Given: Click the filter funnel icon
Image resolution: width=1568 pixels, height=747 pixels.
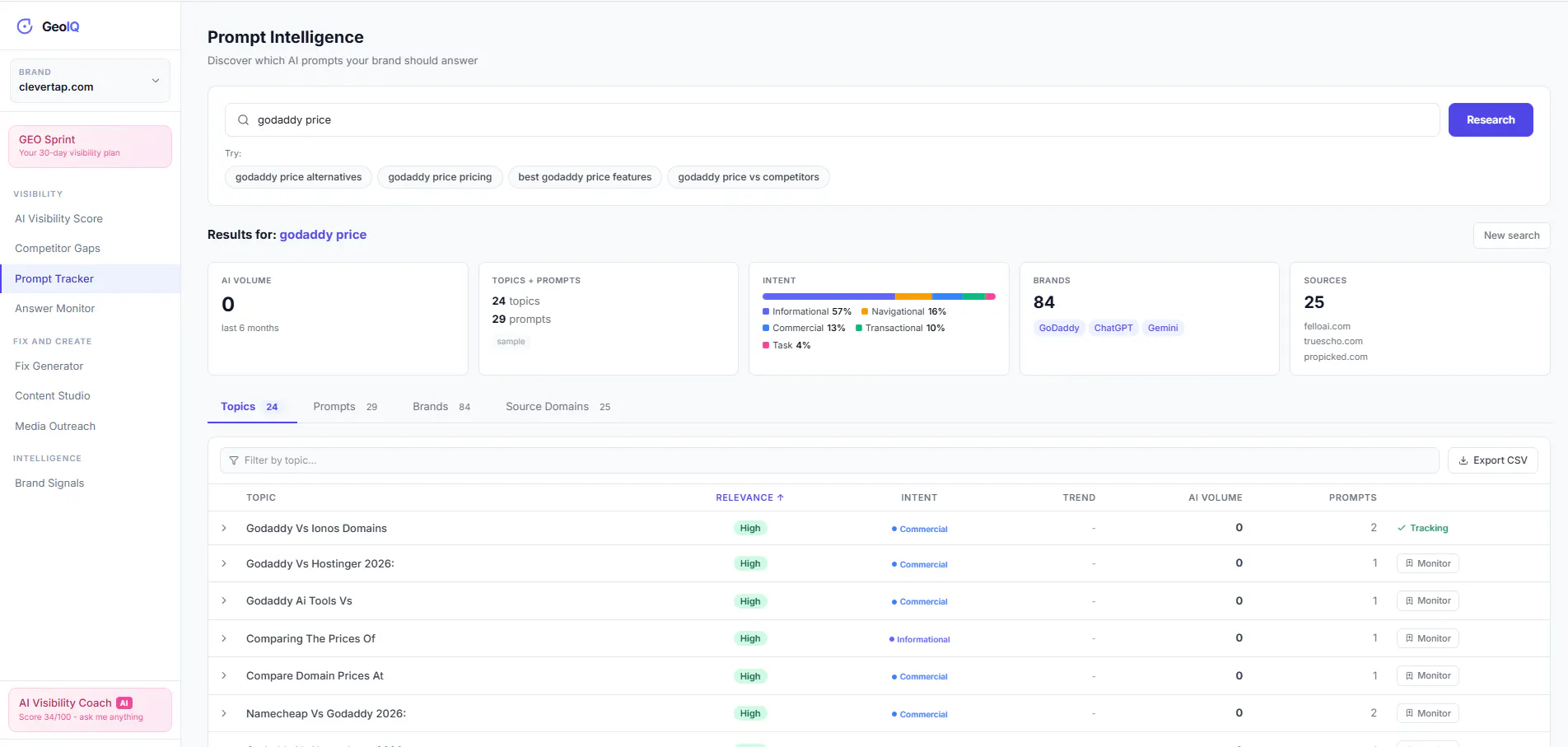Looking at the screenshot, I should (x=234, y=460).
